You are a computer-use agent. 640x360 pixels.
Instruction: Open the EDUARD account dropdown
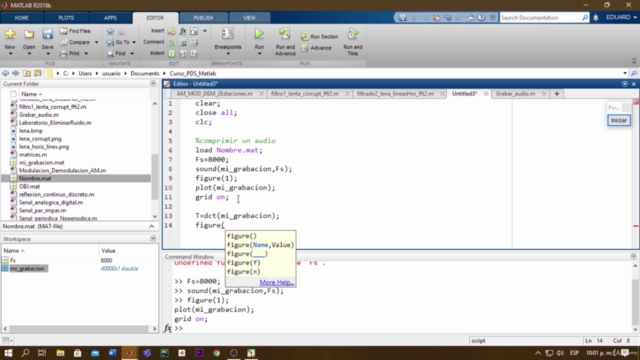click(x=621, y=18)
